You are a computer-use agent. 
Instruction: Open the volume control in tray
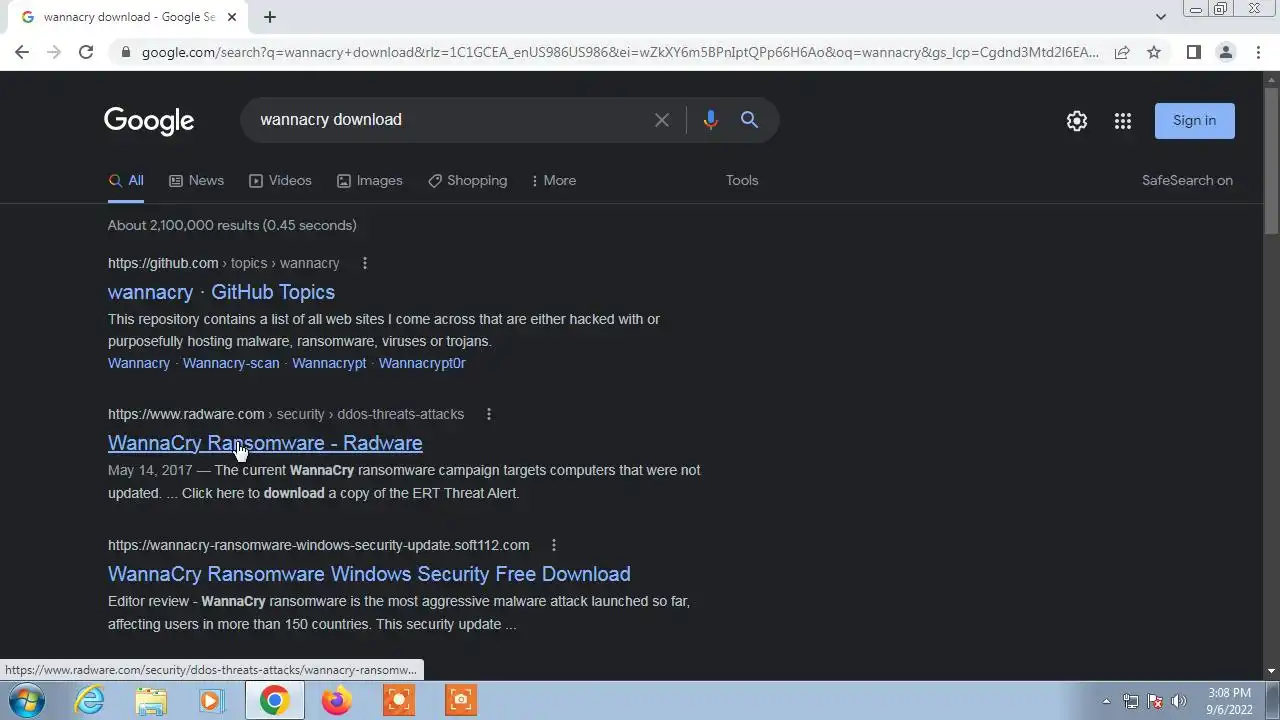1179,701
